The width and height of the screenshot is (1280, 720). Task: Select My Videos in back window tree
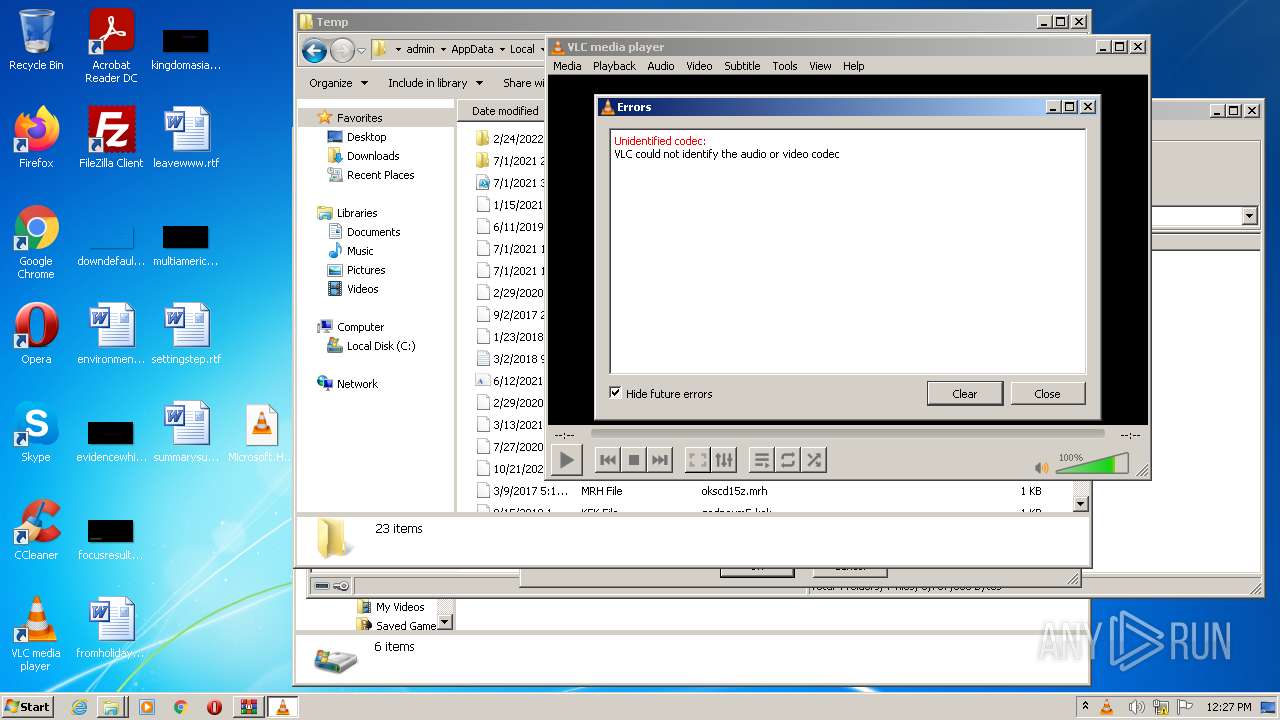click(x=400, y=607)
